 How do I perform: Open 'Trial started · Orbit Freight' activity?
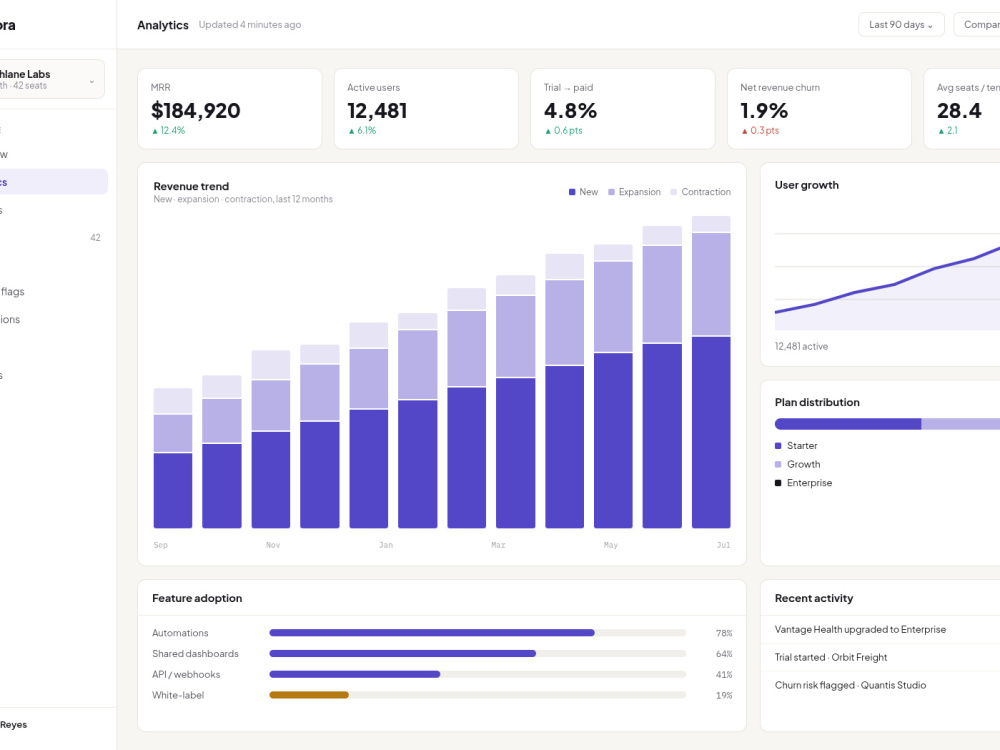(x=880, y=658)
